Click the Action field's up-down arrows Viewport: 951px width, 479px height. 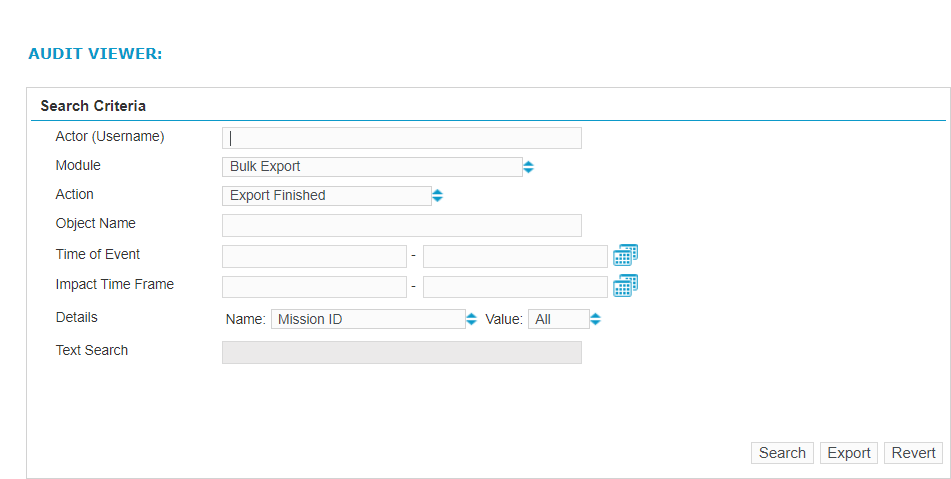(x=437, y=196)
